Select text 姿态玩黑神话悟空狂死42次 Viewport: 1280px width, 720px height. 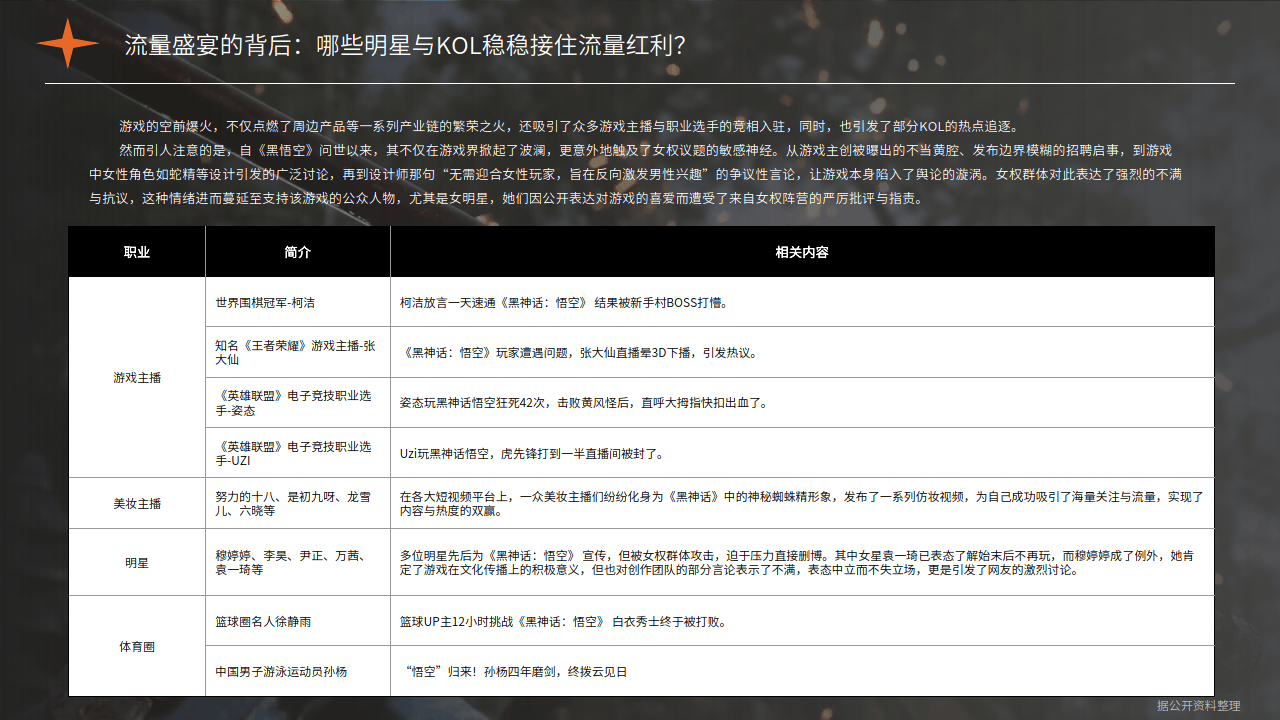click(x=583, y=403)
